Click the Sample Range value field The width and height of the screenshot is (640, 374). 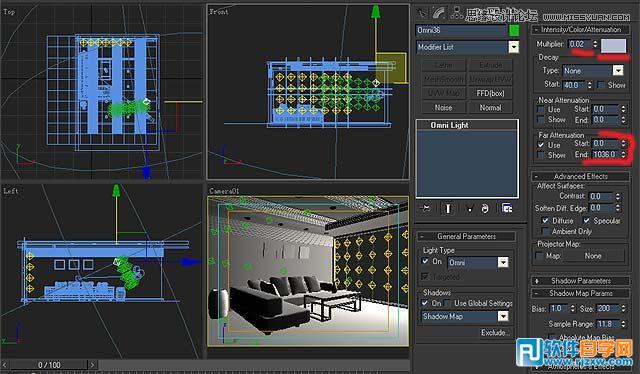pyautogui.click(x=607, y=324)
